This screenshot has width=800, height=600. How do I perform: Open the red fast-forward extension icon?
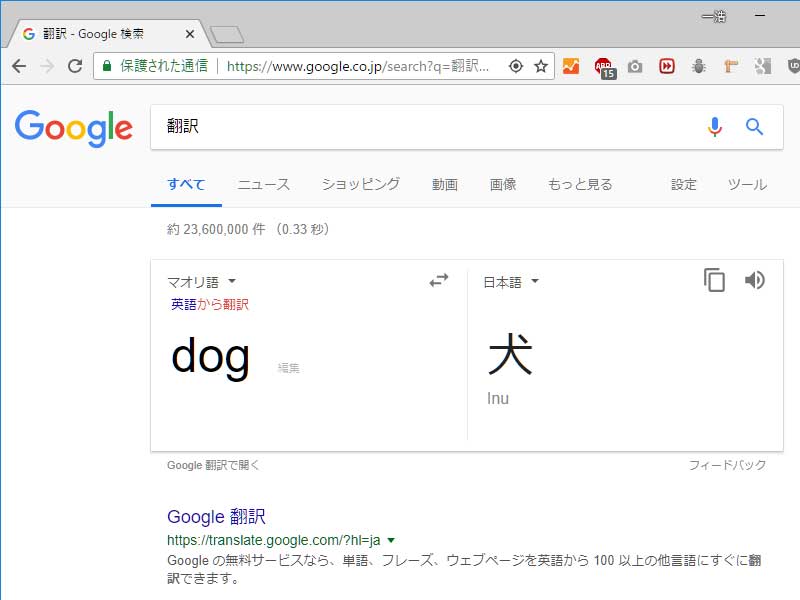pos(666,66)
